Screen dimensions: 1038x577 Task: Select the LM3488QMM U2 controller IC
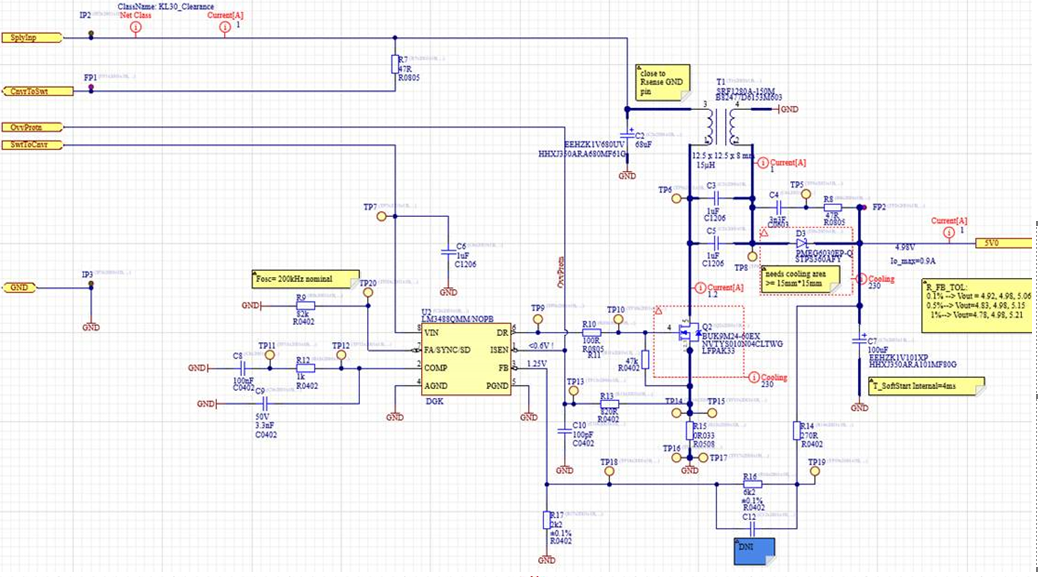point(466,359)
